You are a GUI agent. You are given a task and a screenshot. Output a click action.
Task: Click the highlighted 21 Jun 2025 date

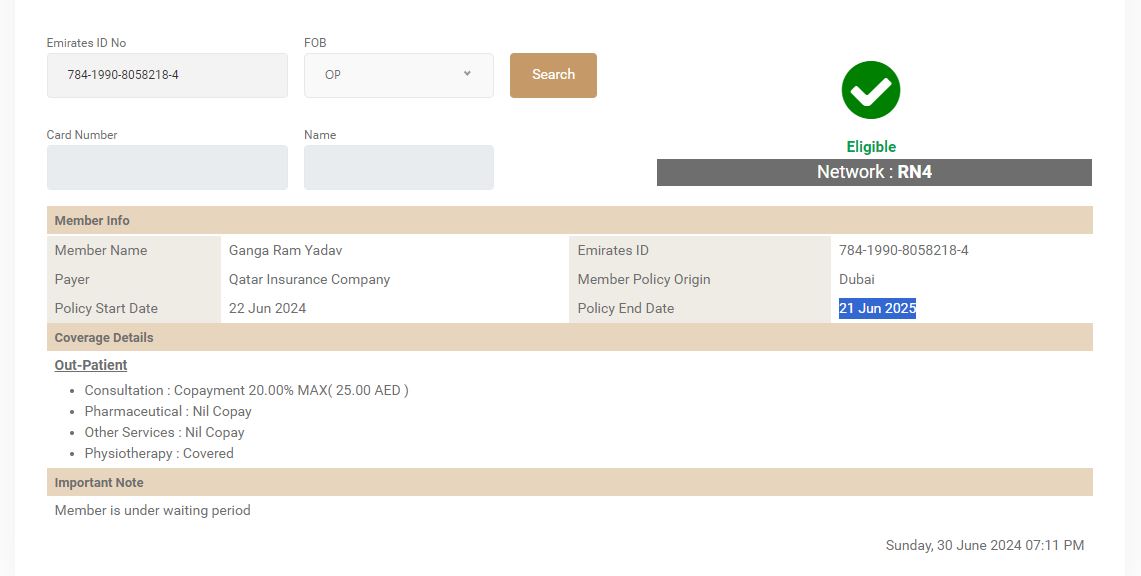tap(877, 308)
